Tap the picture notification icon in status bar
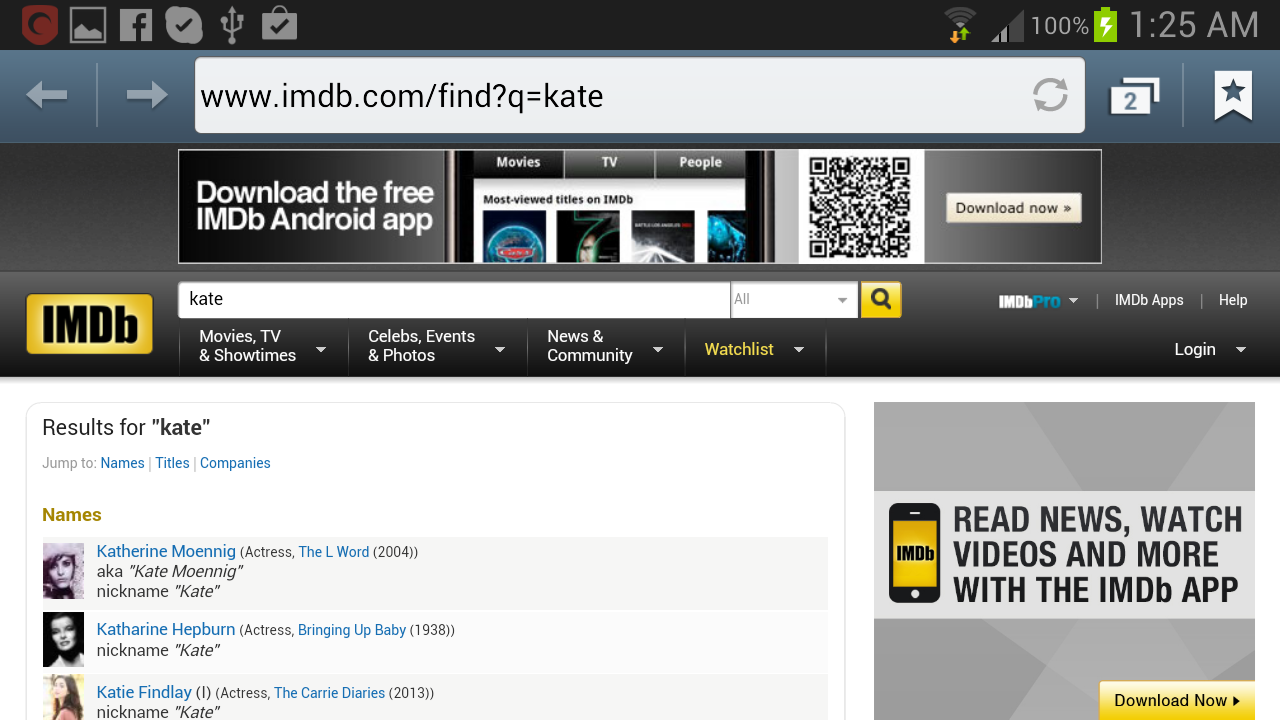The height and width of the screenshot is (720, 1280). pos(88,25)
